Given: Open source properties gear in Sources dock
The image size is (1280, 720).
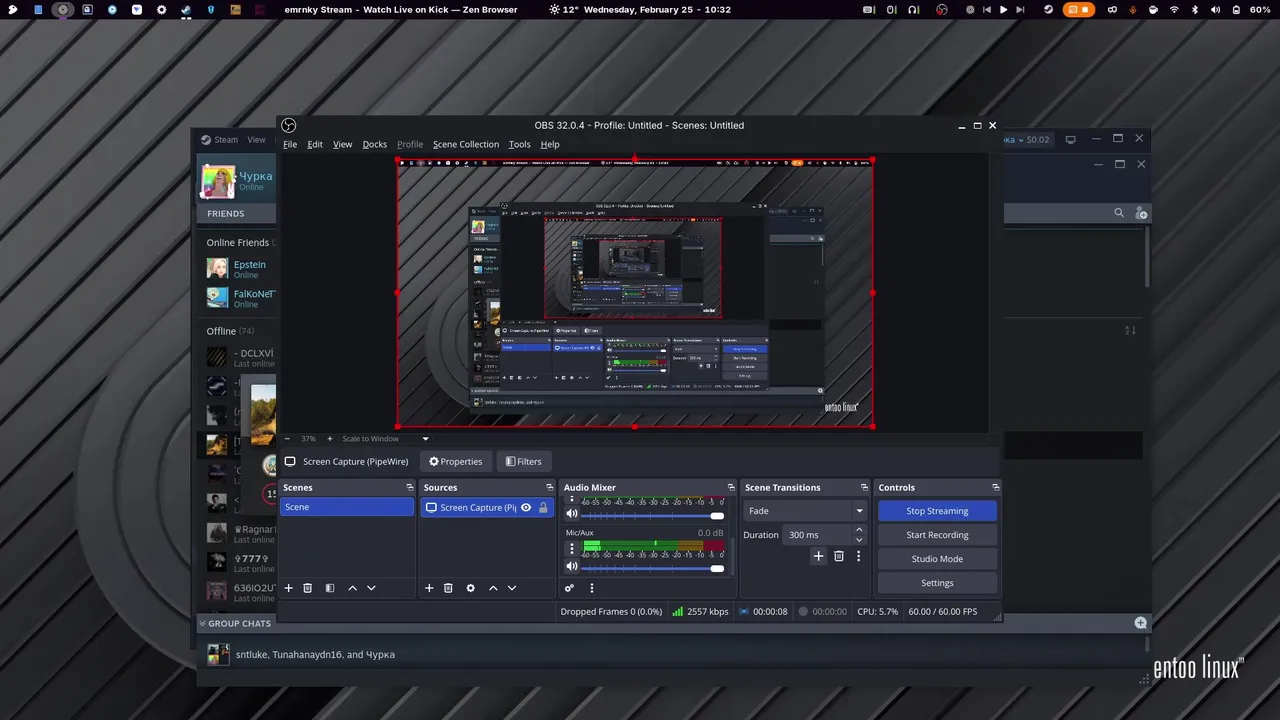Looking at the screenshot, I should (x=470, y=588).
